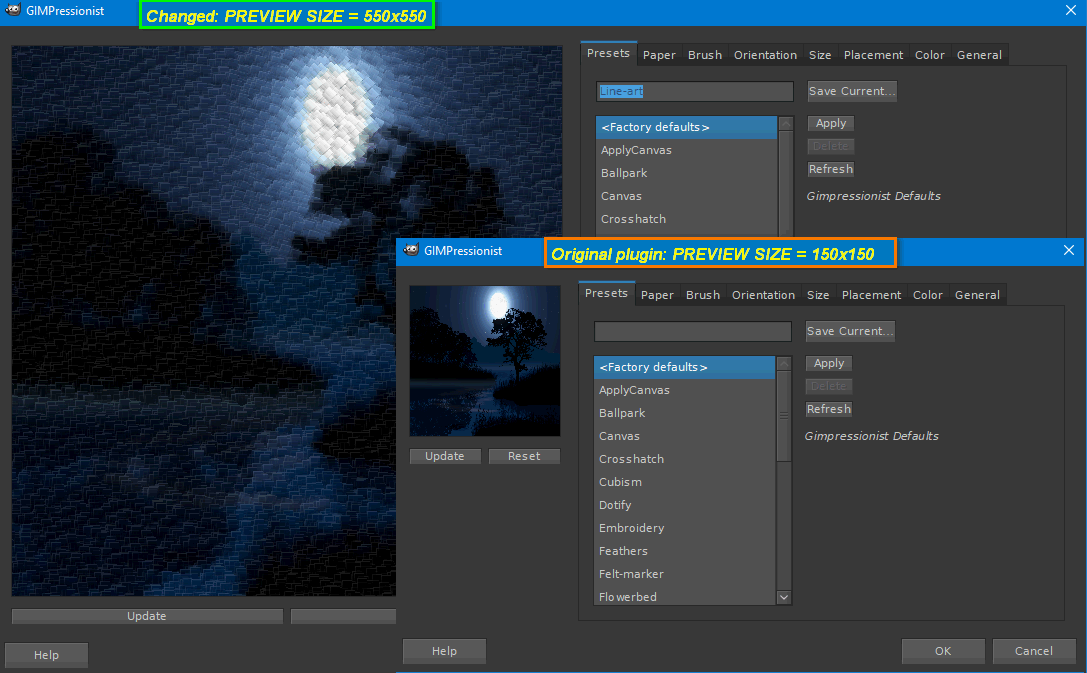The image size is (1087, 673).
Task: Select the Presets tab in the back window
Action: tap(608, 53)
